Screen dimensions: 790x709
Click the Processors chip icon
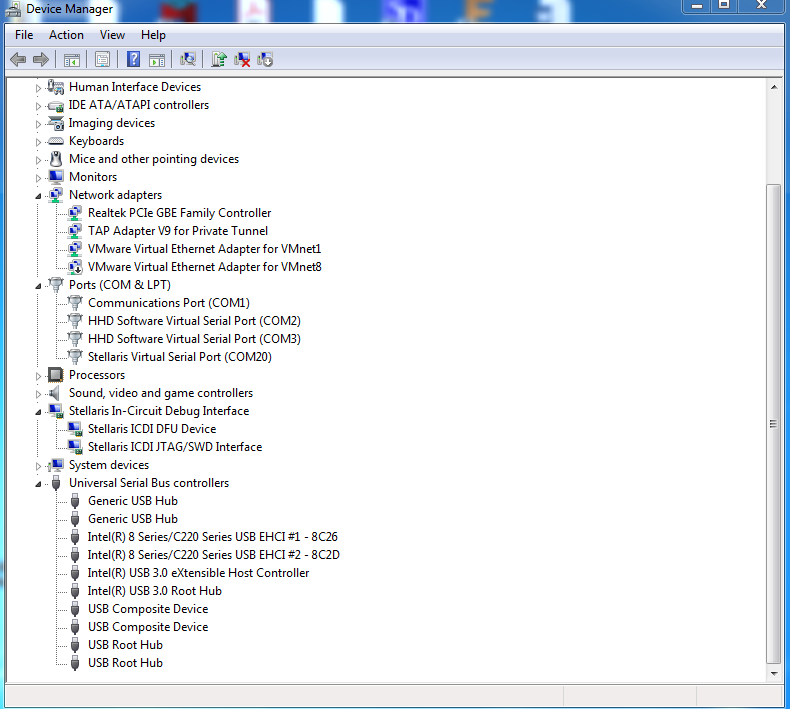pyautogui.click(x=55, y=375)
